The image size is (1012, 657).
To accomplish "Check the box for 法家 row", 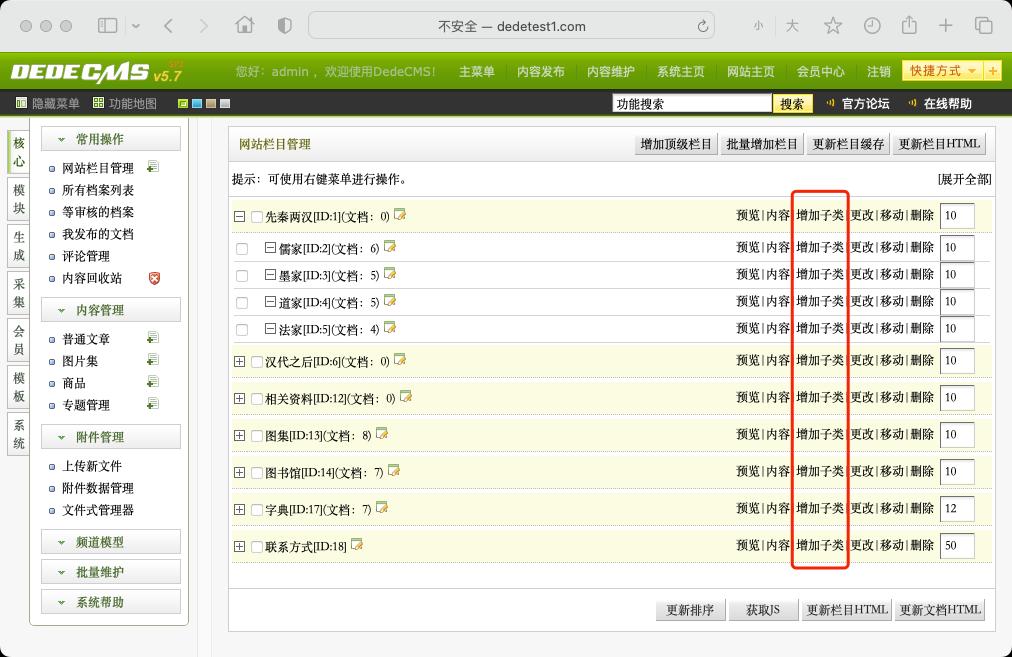I will (242, 330).
